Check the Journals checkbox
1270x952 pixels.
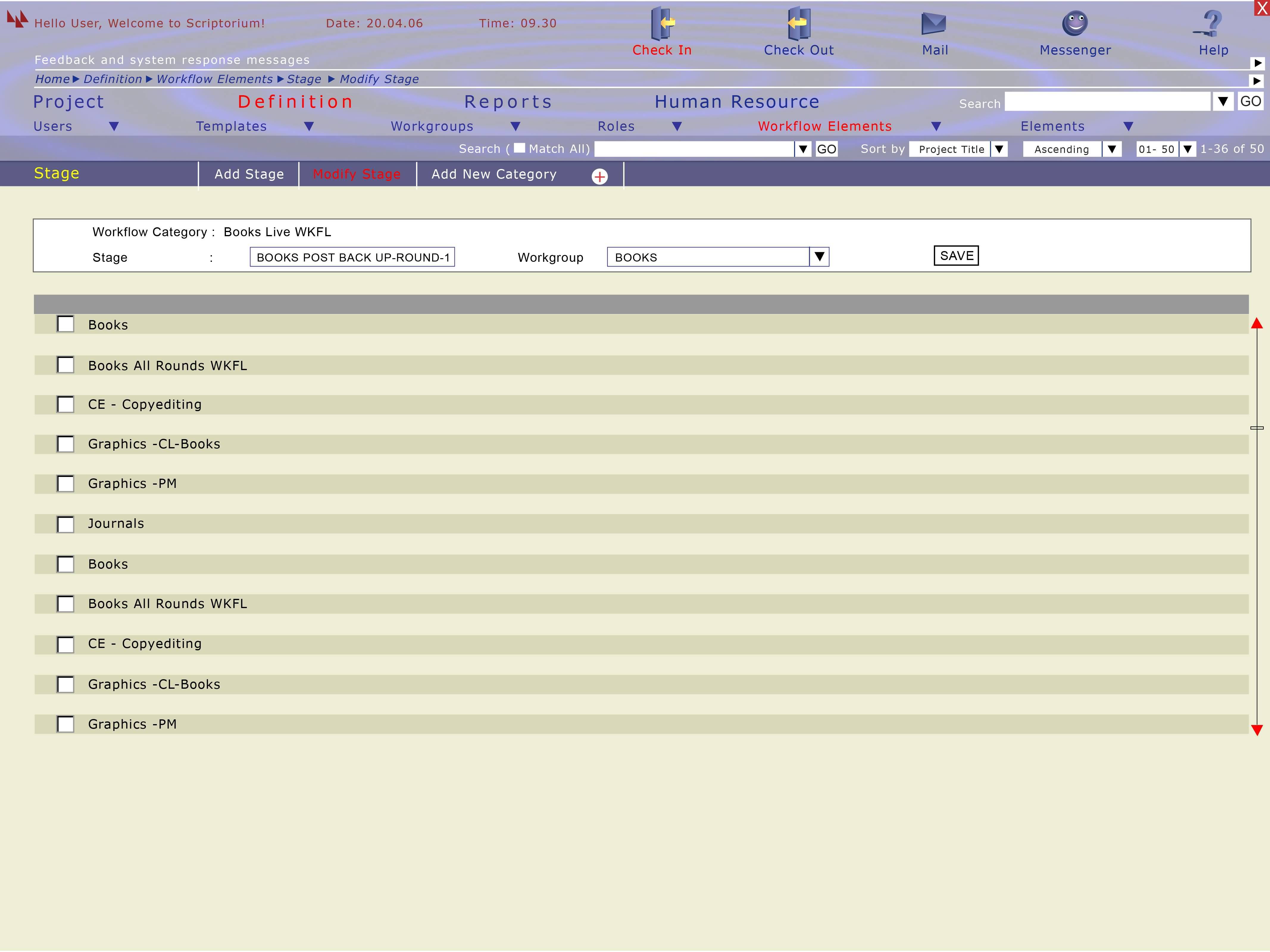click(x=65, y=524)
